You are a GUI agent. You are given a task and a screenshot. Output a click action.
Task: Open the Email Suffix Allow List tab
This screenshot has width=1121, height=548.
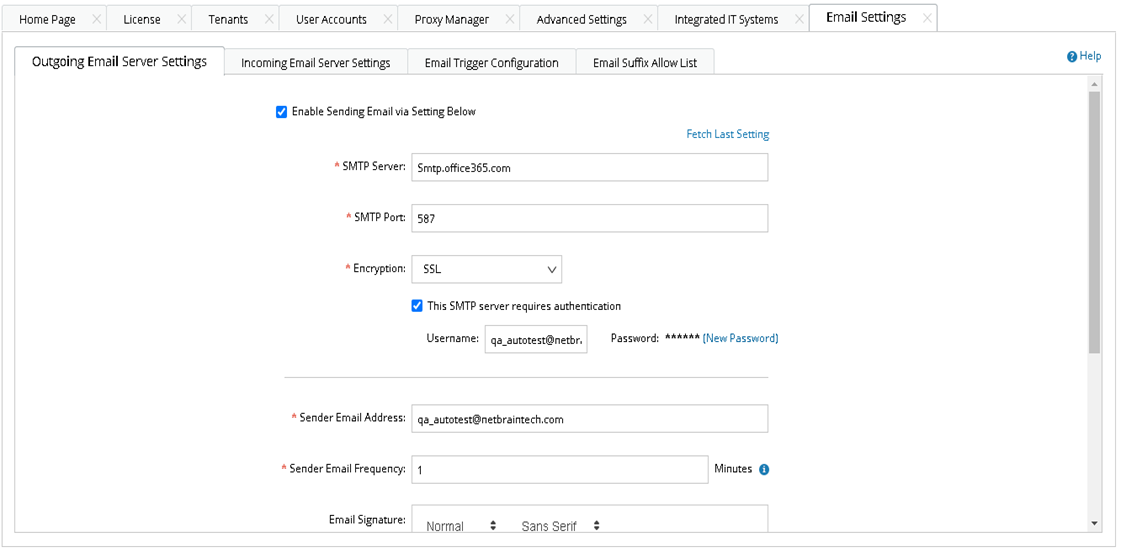(x=645, y=63)
